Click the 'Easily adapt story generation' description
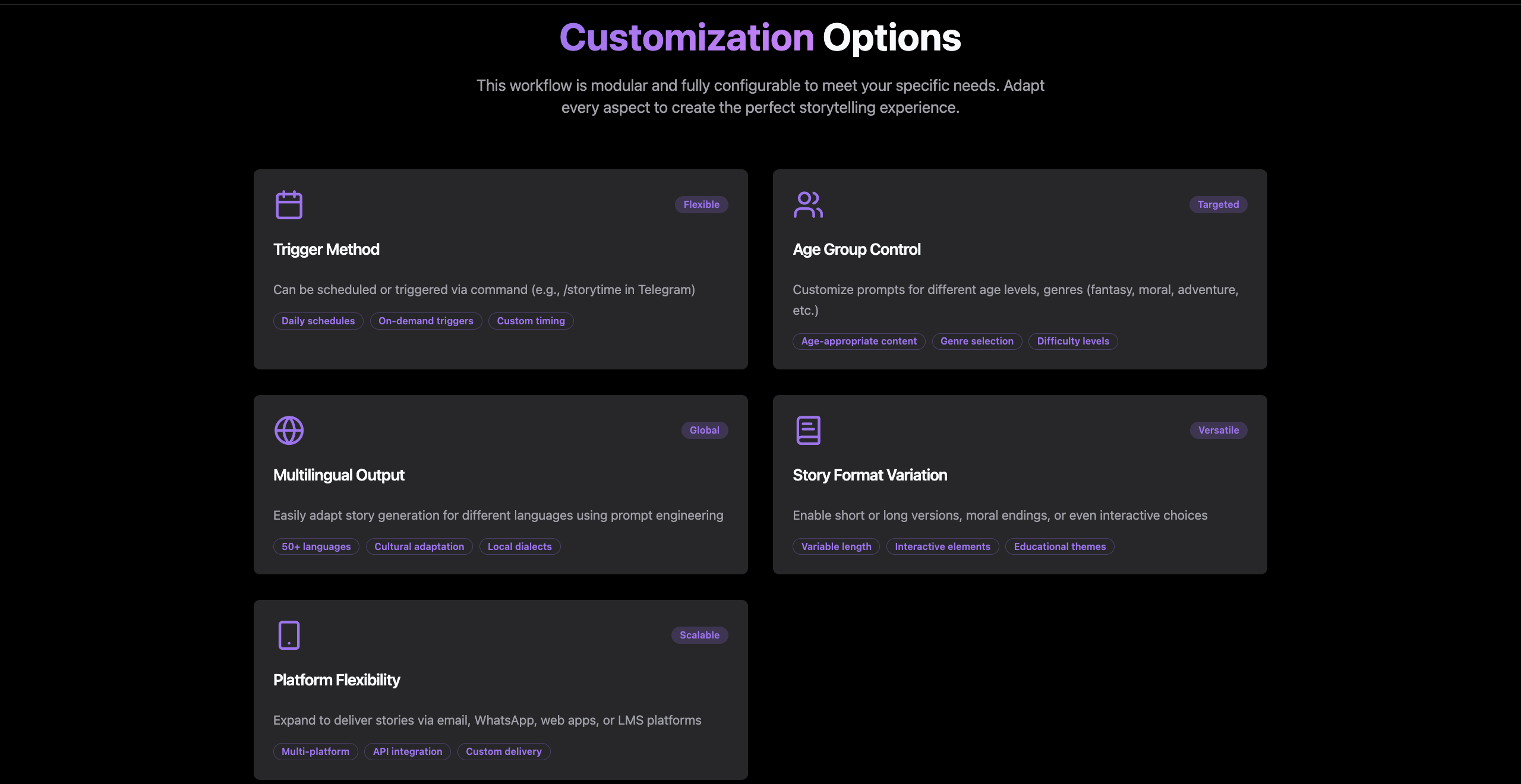 pyautogui.click(x=498, y=516)
